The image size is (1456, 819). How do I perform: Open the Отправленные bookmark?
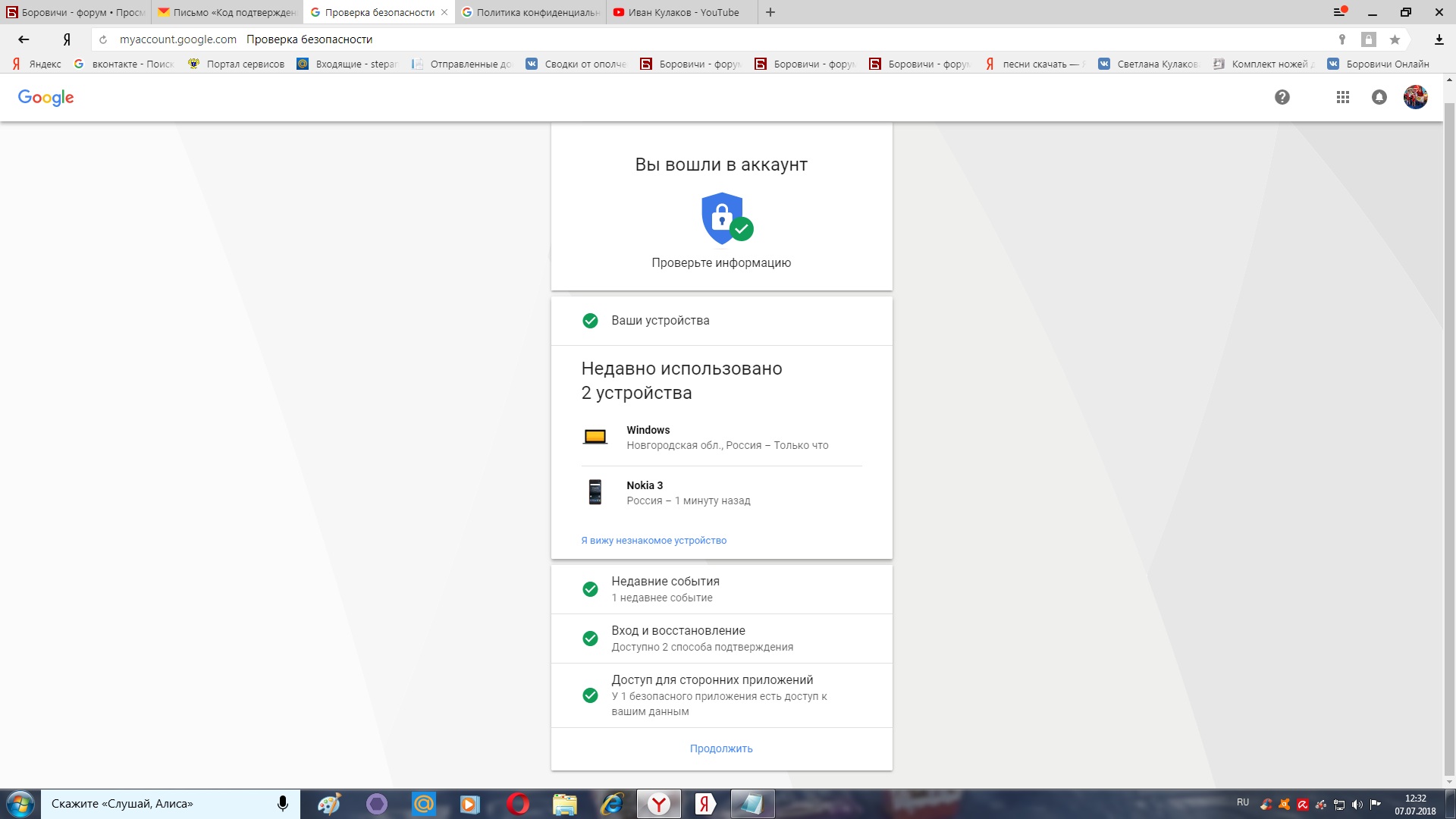point(462,64)
